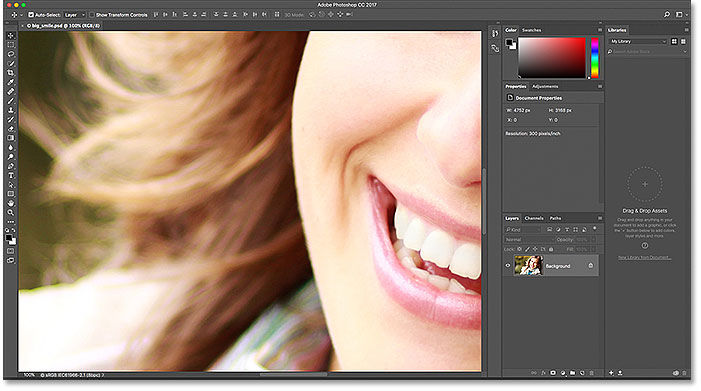The image size is (701, 391).
Task: Select the Eyedropper tool
Action: [x=11, y=82]
